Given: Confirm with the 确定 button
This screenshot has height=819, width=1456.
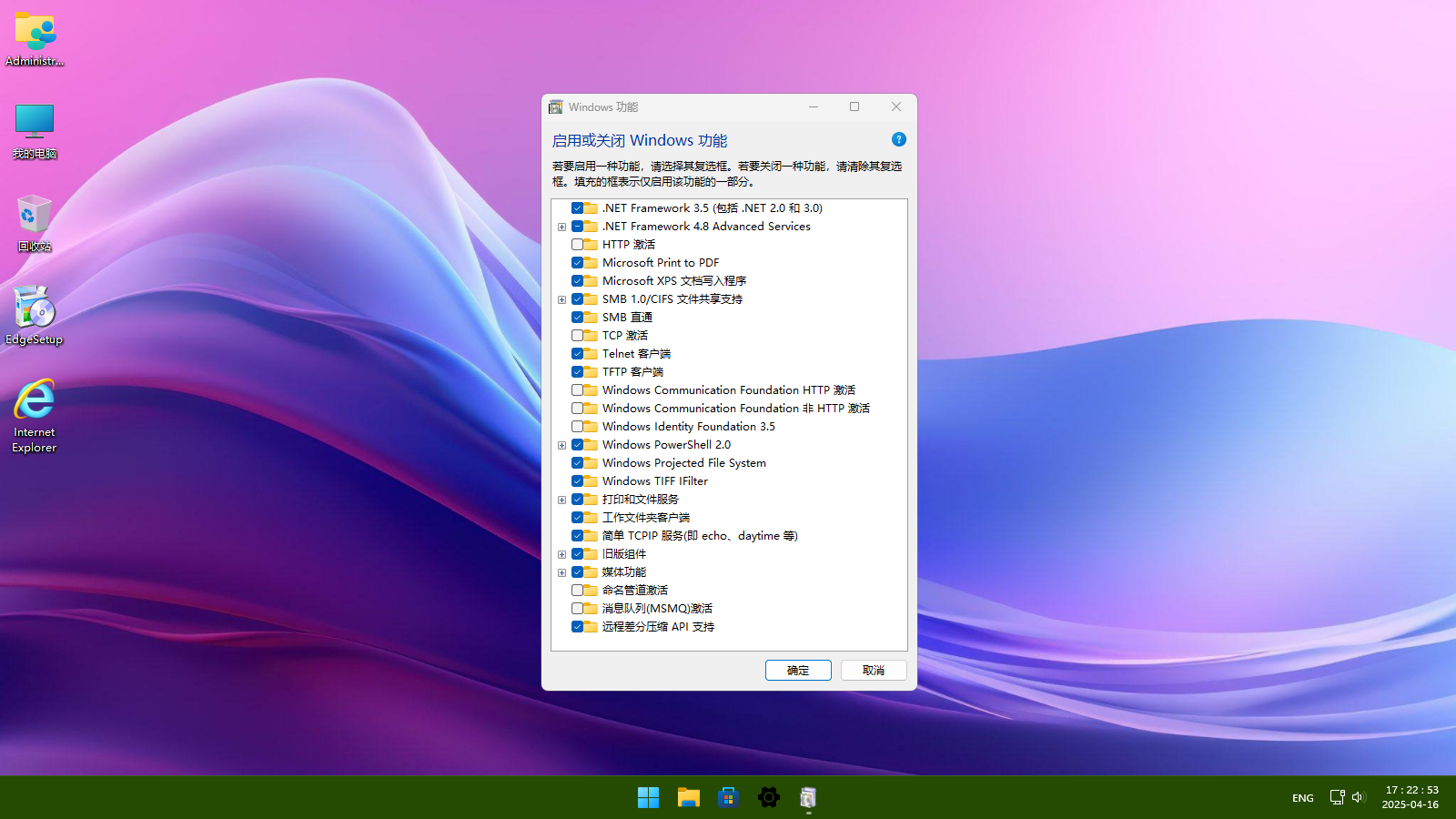Looking at the screenshot, I should tap(798, 671).
